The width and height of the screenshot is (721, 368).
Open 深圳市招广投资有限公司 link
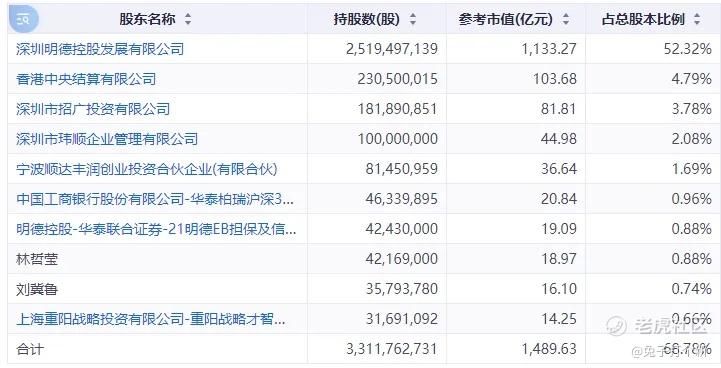tap(93, 109)
